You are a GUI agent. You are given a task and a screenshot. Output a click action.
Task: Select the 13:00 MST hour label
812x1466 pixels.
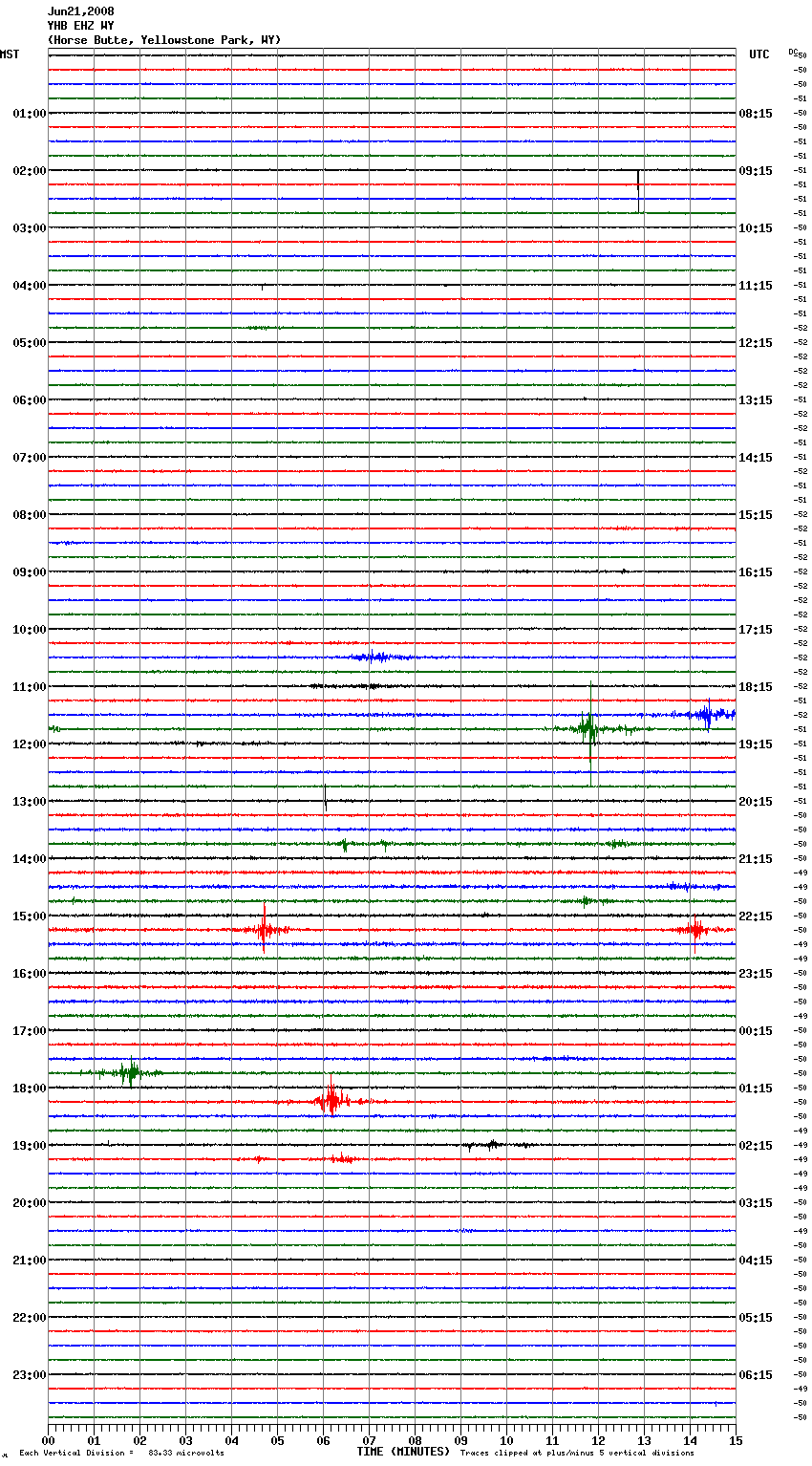(x=29, y=802)
